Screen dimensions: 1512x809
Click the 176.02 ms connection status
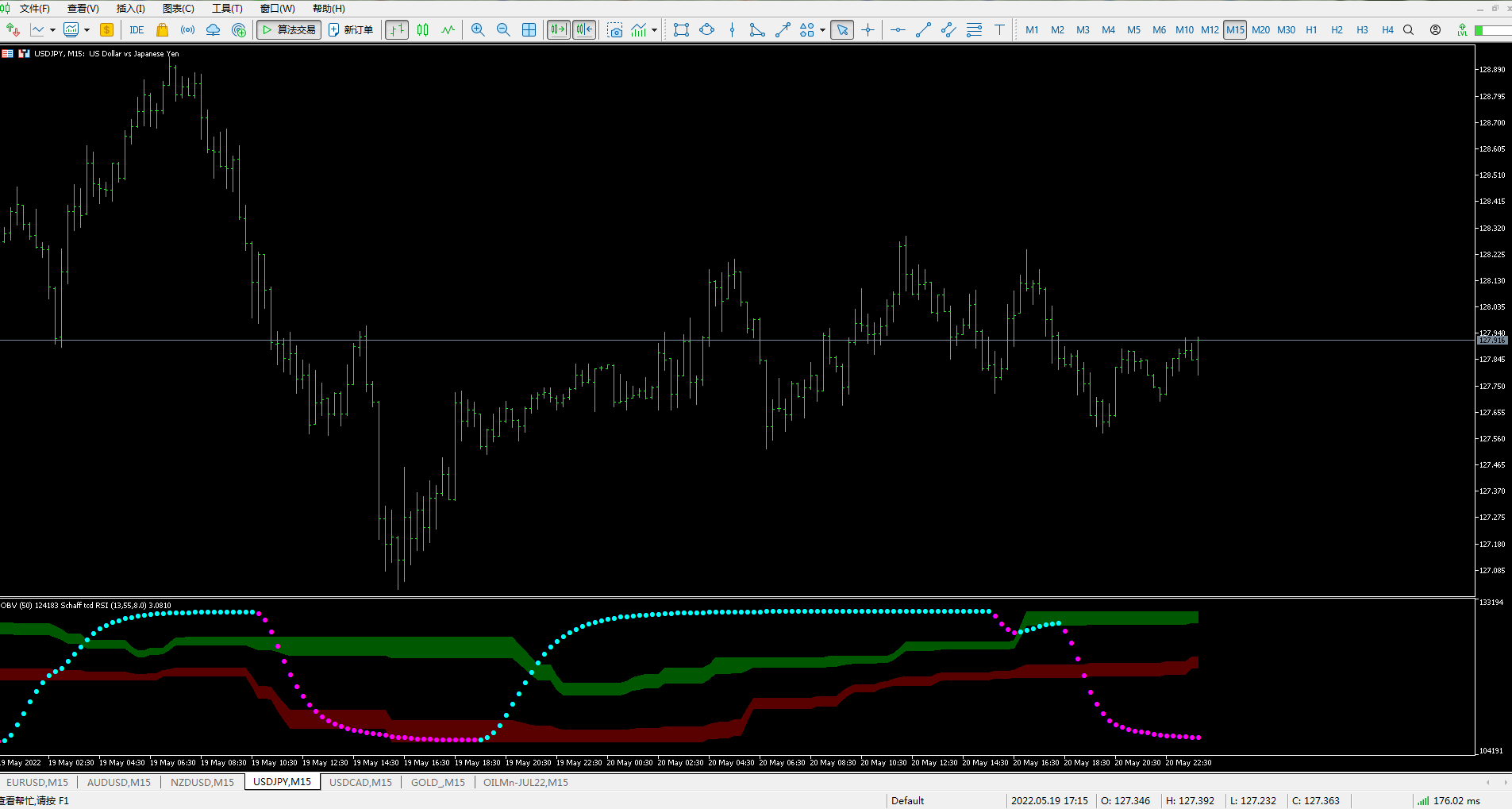1449,801
